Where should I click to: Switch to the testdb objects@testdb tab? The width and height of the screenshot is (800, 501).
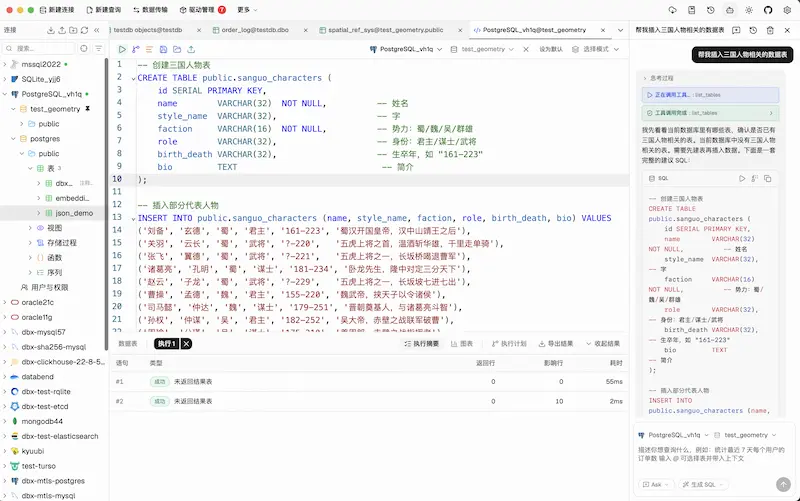pyautogui.click(x=147, y=30)
